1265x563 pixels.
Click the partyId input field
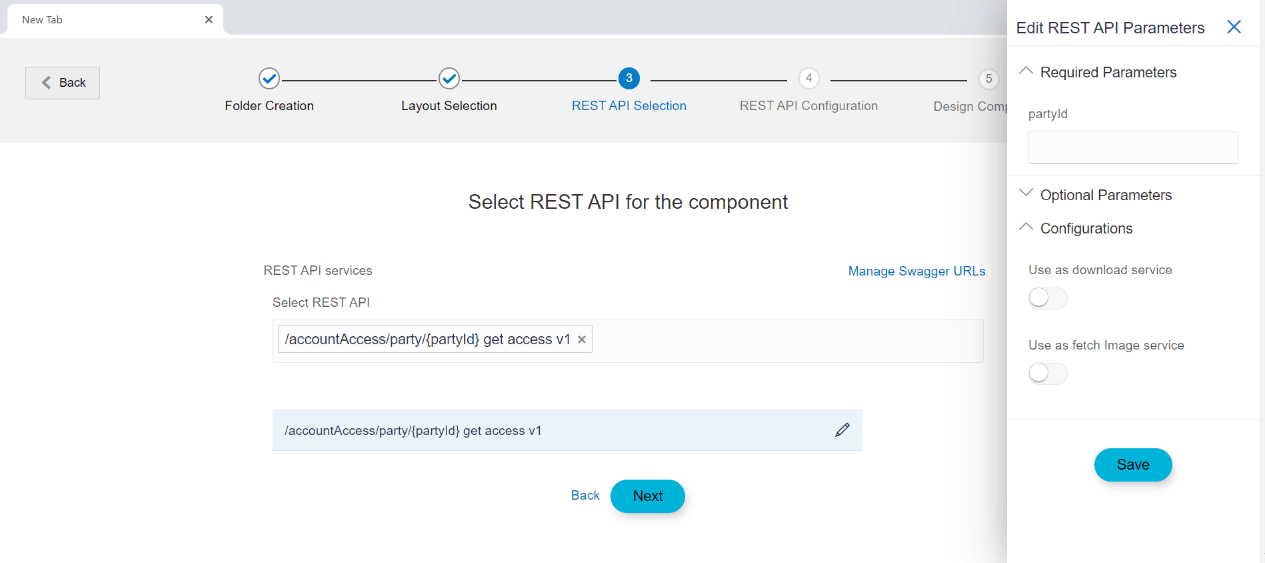(1132, 147)
